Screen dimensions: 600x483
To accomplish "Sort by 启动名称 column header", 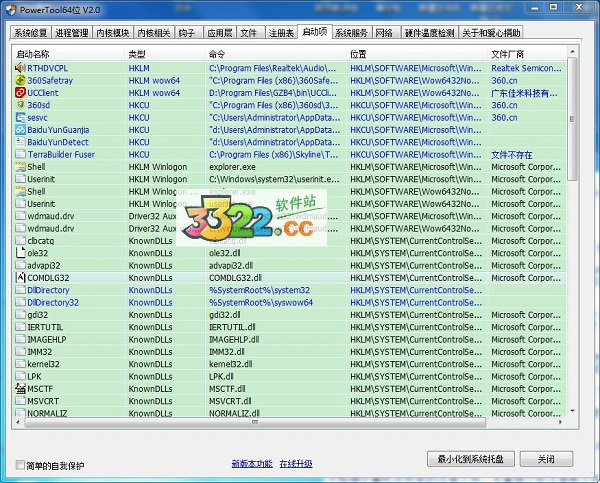I will click(x=68, y=54).
